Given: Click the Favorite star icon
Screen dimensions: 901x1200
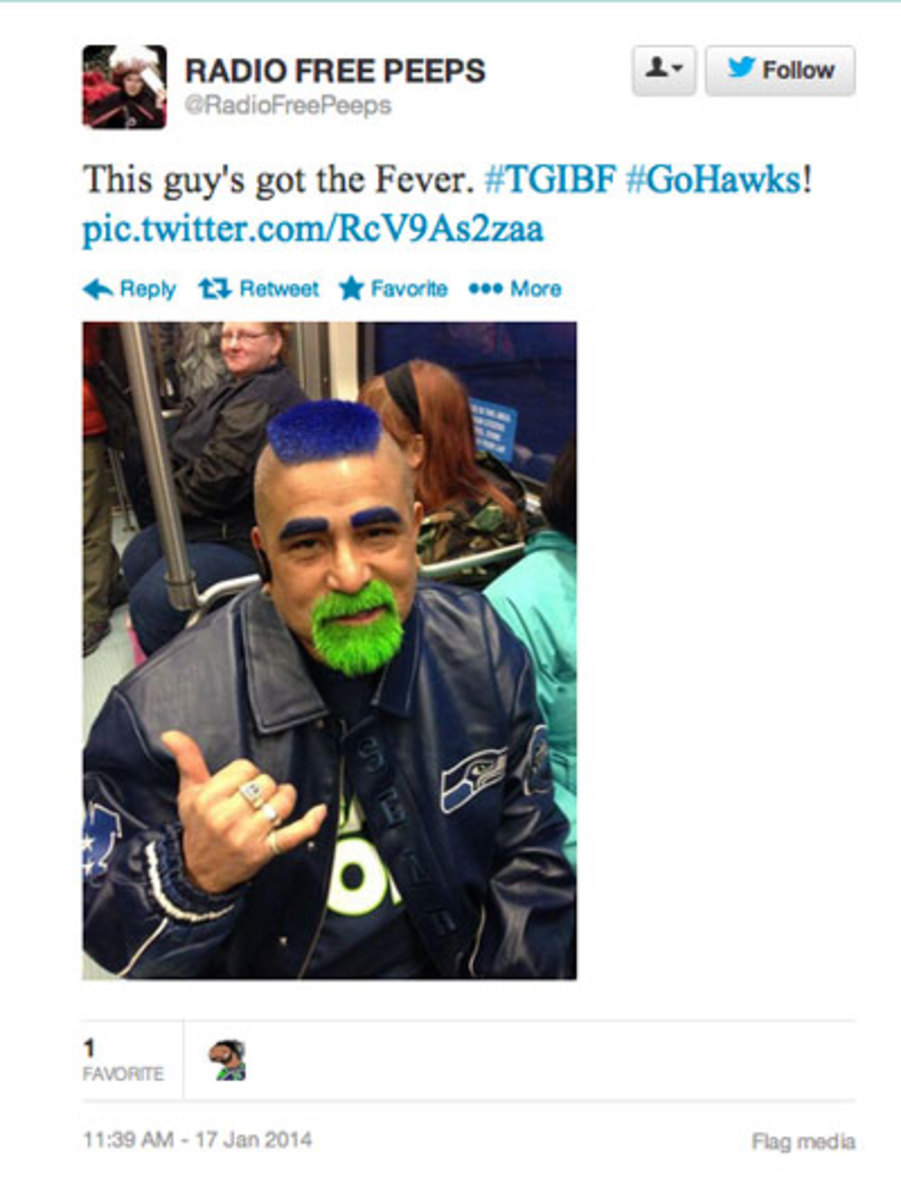Looking at the screenshot, I should (x=350, y=289).
